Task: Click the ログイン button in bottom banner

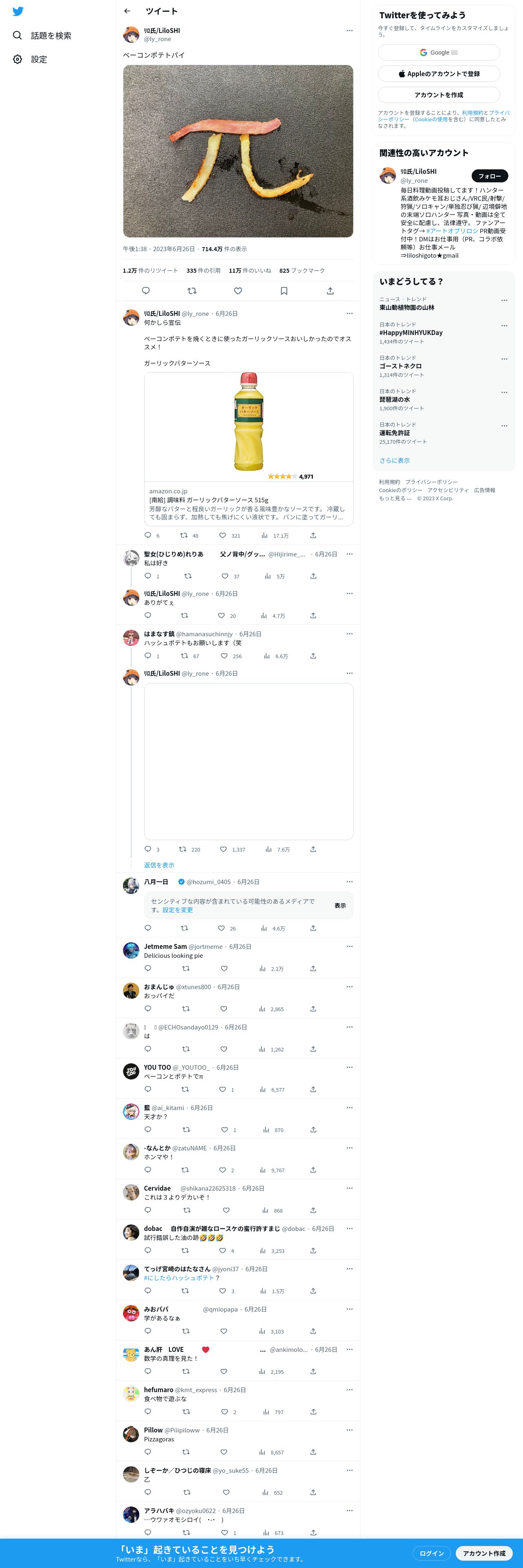Action: (432, 1553)
